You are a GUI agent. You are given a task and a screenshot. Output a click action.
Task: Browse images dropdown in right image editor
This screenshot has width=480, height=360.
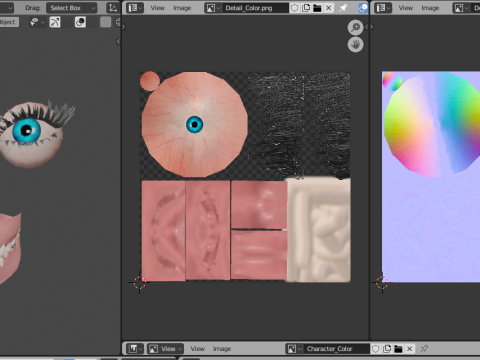click(x=461, y=8)
